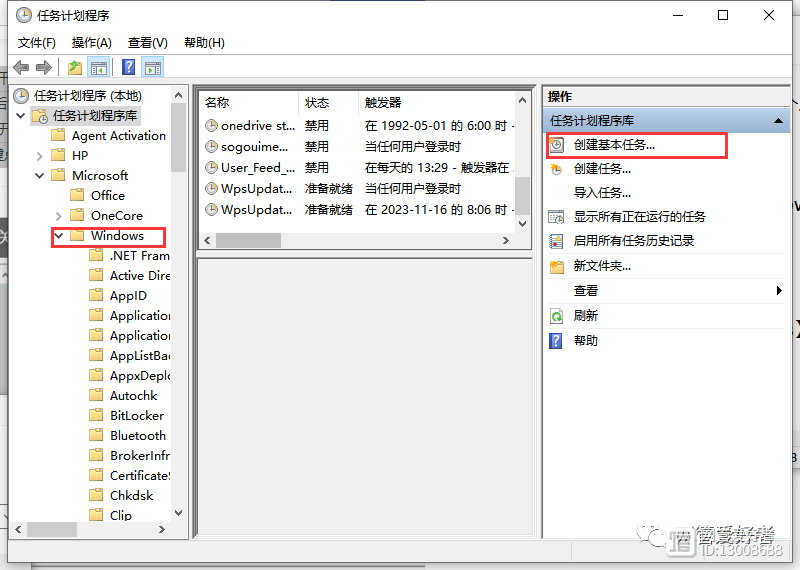The image size is (800, 570).
Task: Click the BitLocker folder icon in tree
Action: (x=96, y=415)
